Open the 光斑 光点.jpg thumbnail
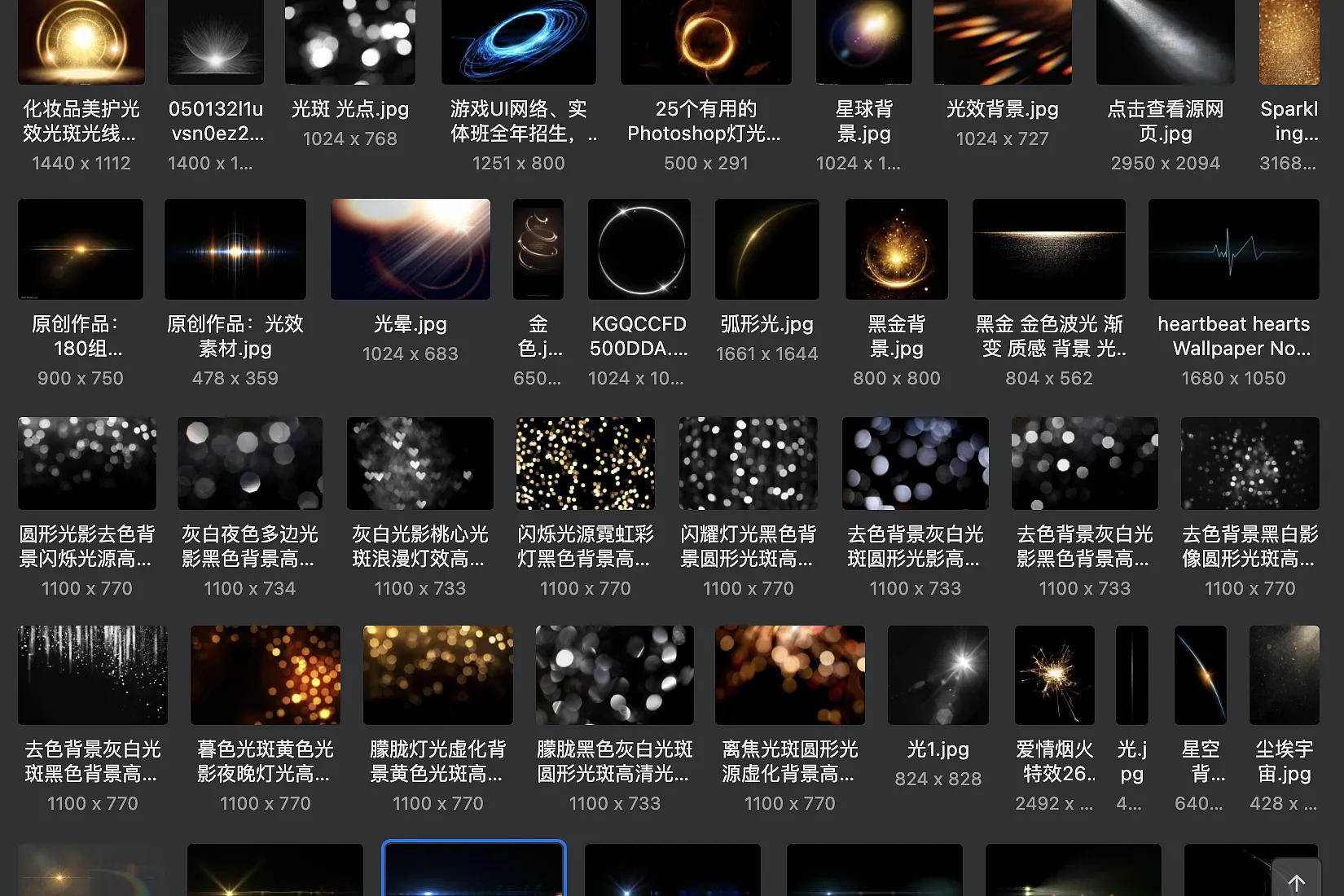 coord(350,42)
